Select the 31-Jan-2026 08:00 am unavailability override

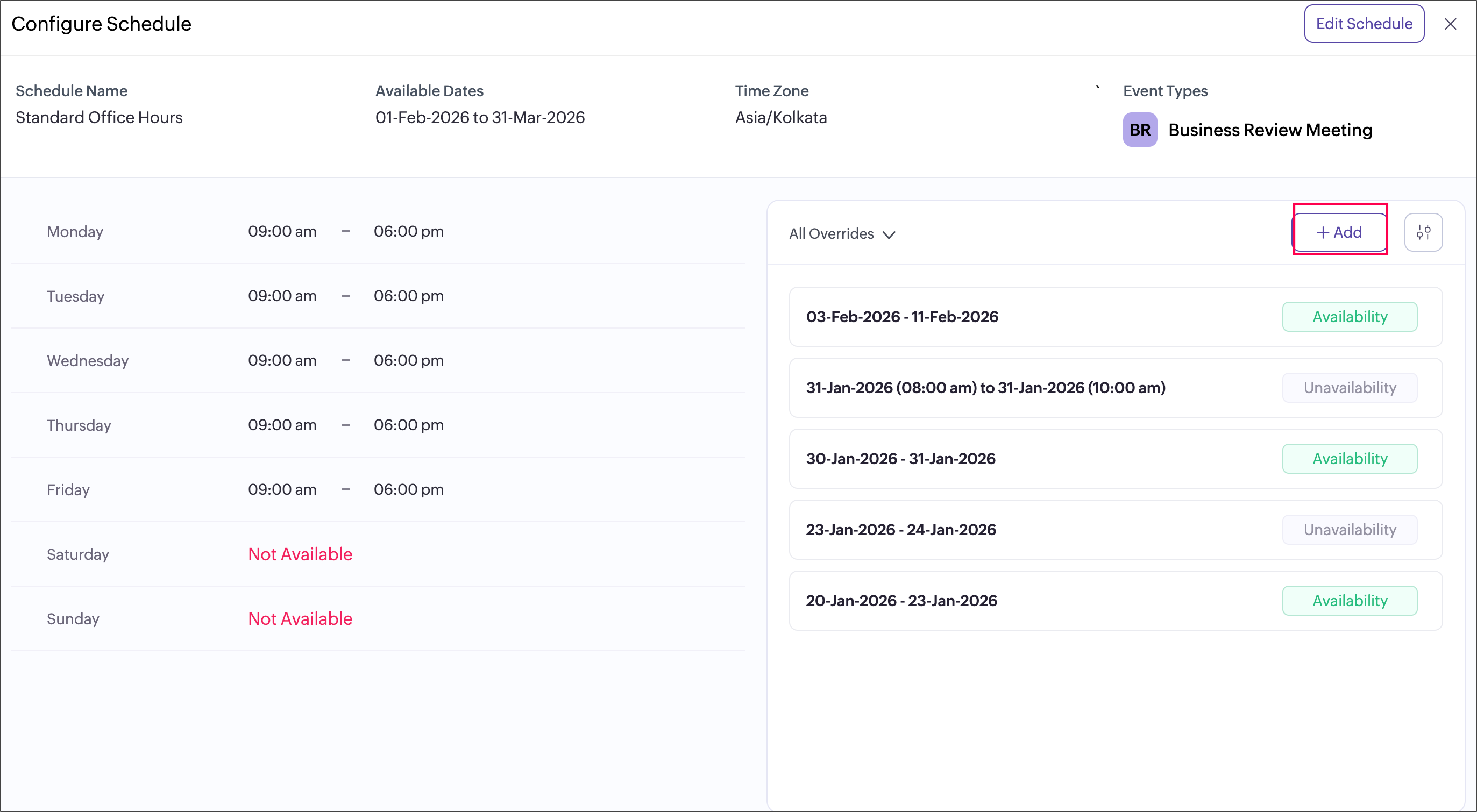(x=985, y=388)
